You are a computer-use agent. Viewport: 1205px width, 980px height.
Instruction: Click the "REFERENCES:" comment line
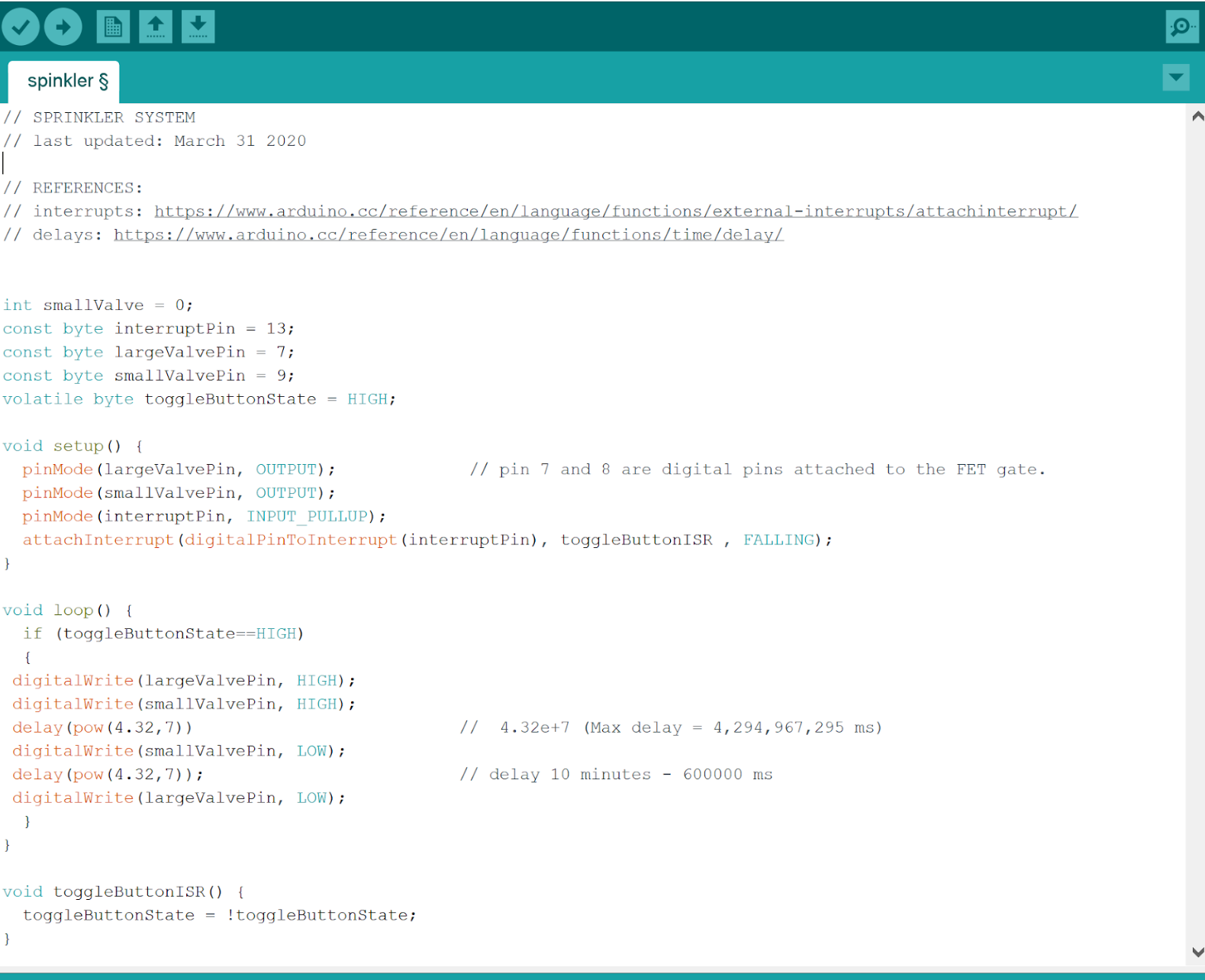tap(72, 188)
